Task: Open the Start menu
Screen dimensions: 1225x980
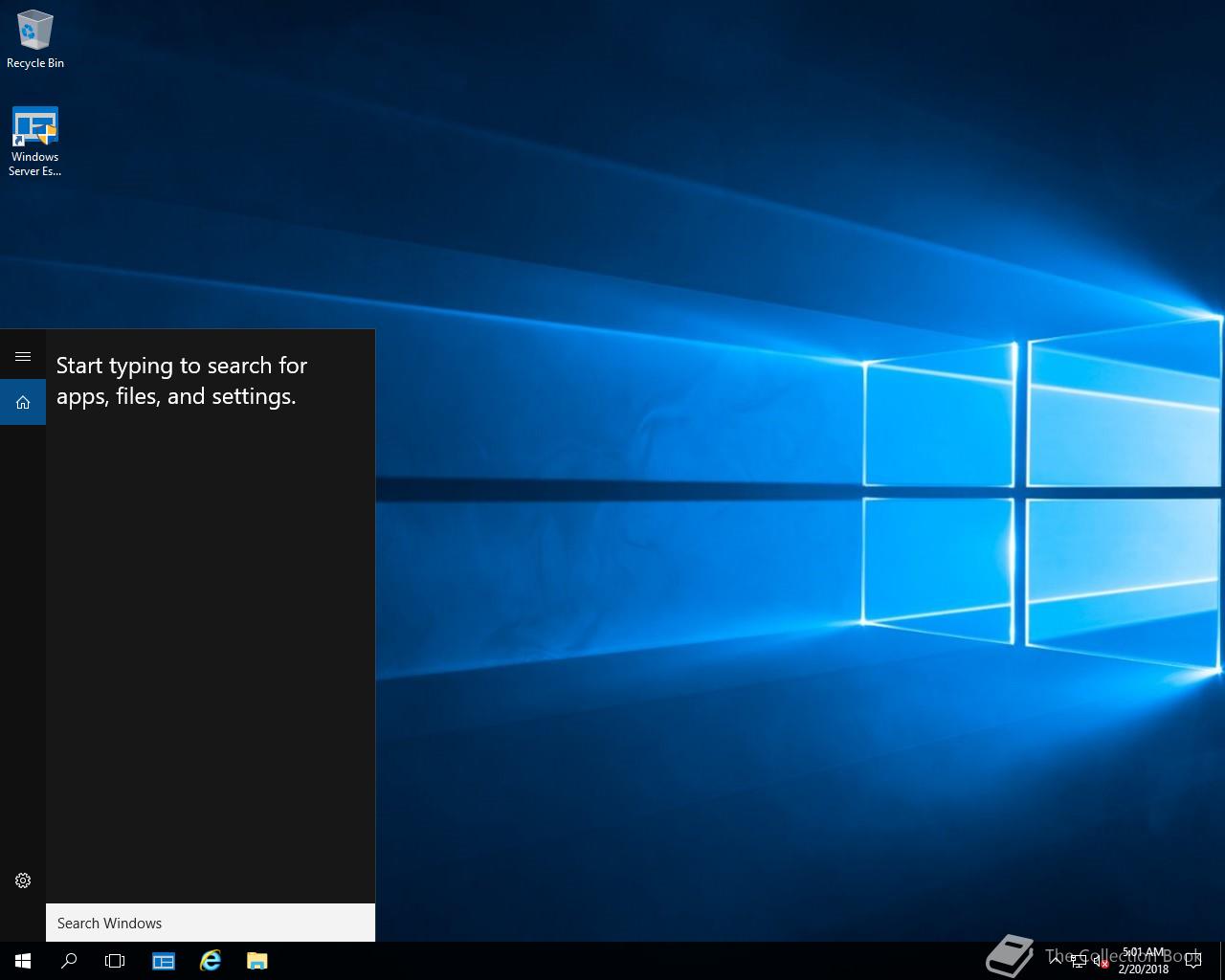Action: pyautogui.click(x=23, y=961)
